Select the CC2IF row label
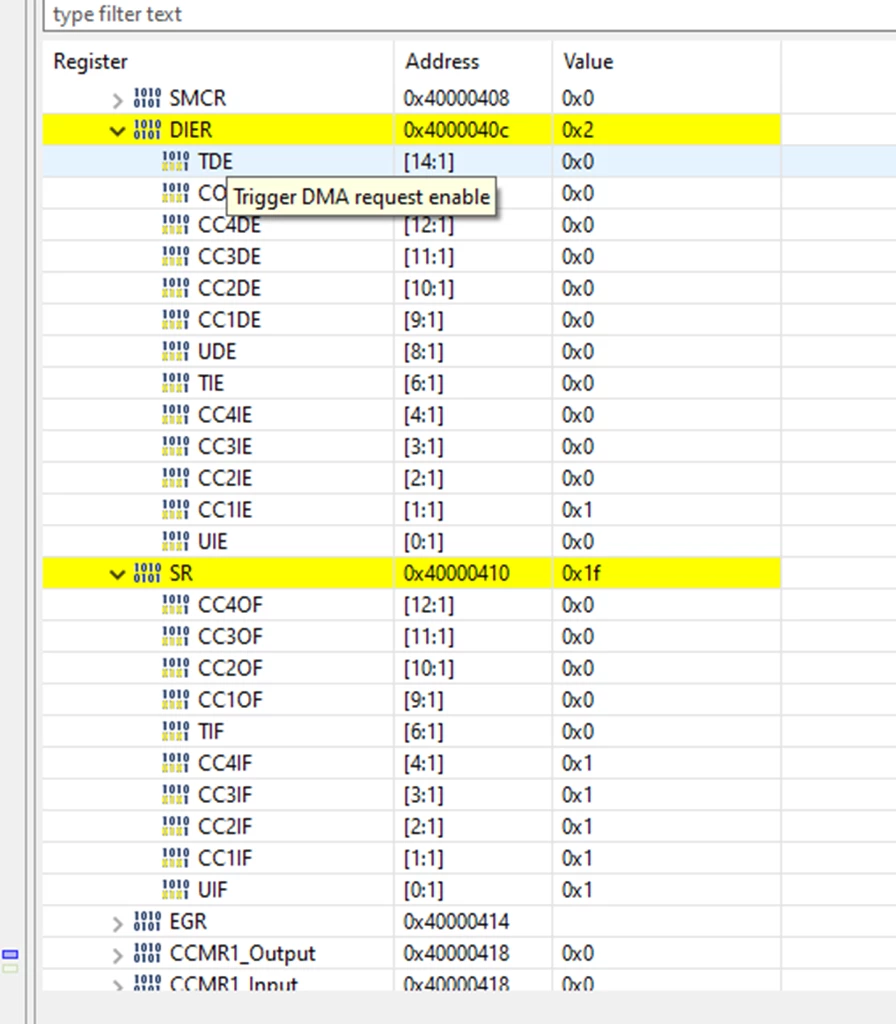The image size is (896, 1024). (225, 826)
